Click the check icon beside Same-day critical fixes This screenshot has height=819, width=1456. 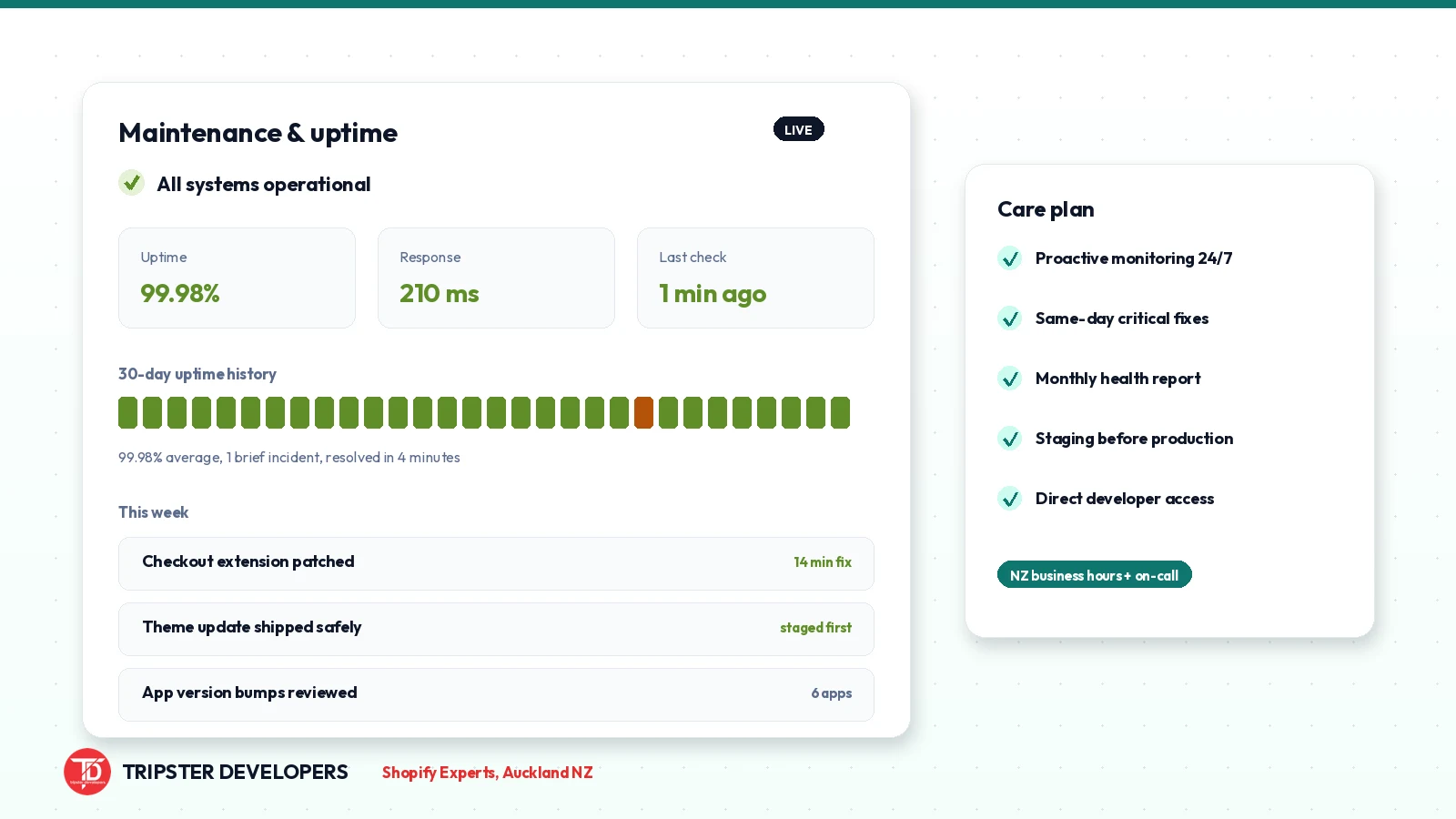[1009, 318]
